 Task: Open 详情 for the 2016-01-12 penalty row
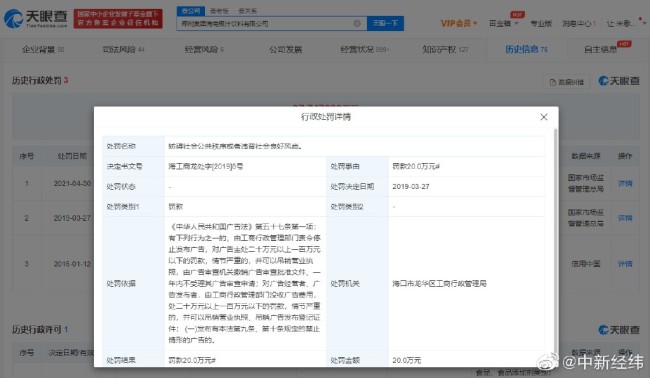pyautogui.click(x=625, y=264)
